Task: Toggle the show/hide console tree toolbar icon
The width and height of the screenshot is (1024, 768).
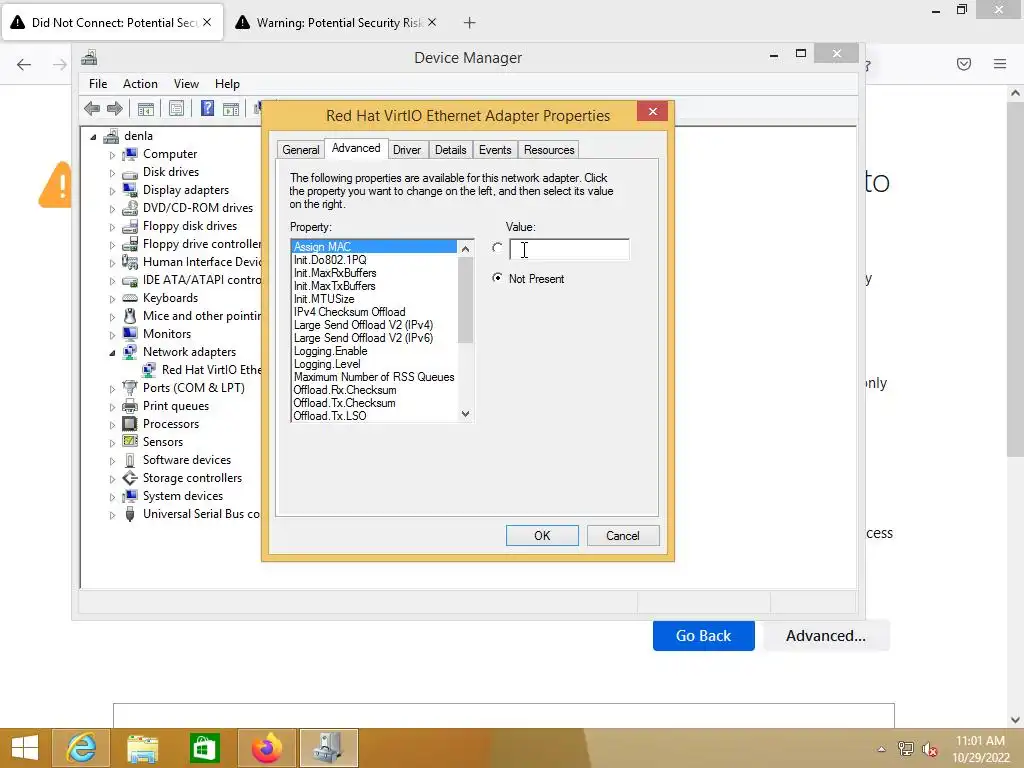Action: coord(146,108)
